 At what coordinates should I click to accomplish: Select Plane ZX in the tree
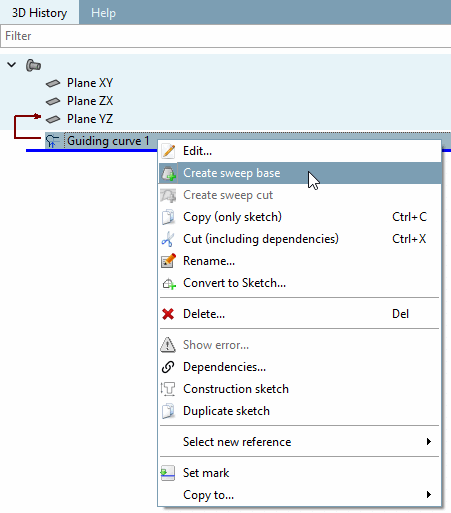coord(90,101)
